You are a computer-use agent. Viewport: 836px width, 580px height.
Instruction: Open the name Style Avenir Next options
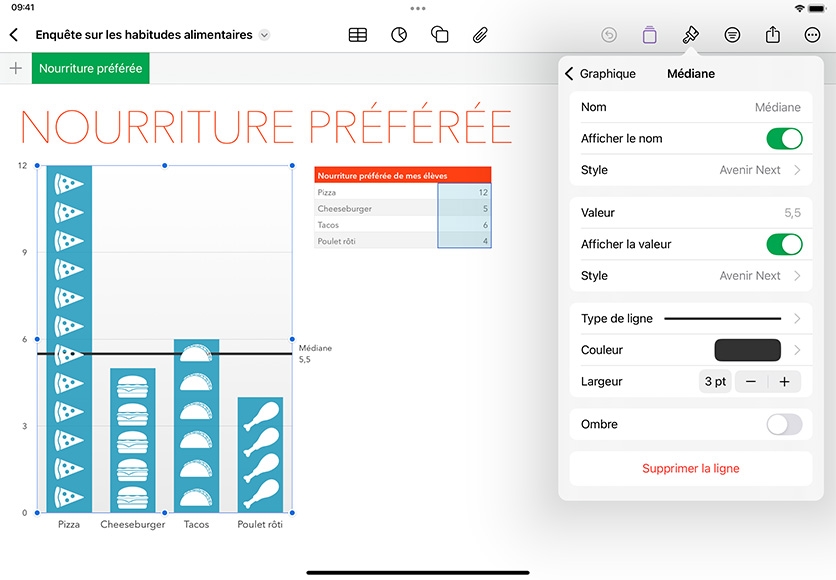691,170
